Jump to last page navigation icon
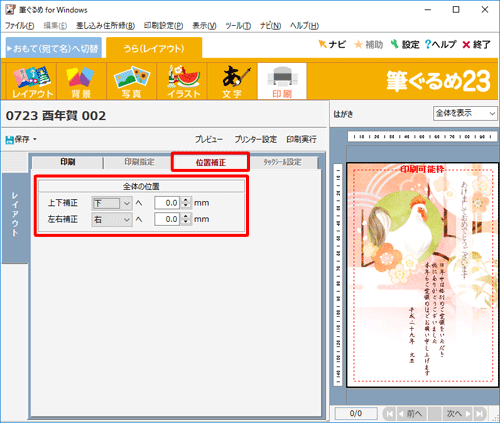The height and width of the screenshot is (423, 500). click(480, 414)
